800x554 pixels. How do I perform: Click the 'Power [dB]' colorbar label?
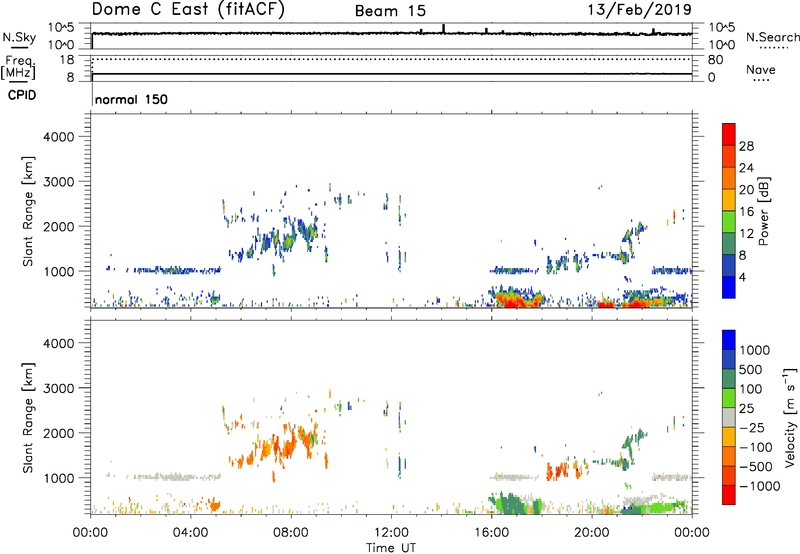click(763, 211)
